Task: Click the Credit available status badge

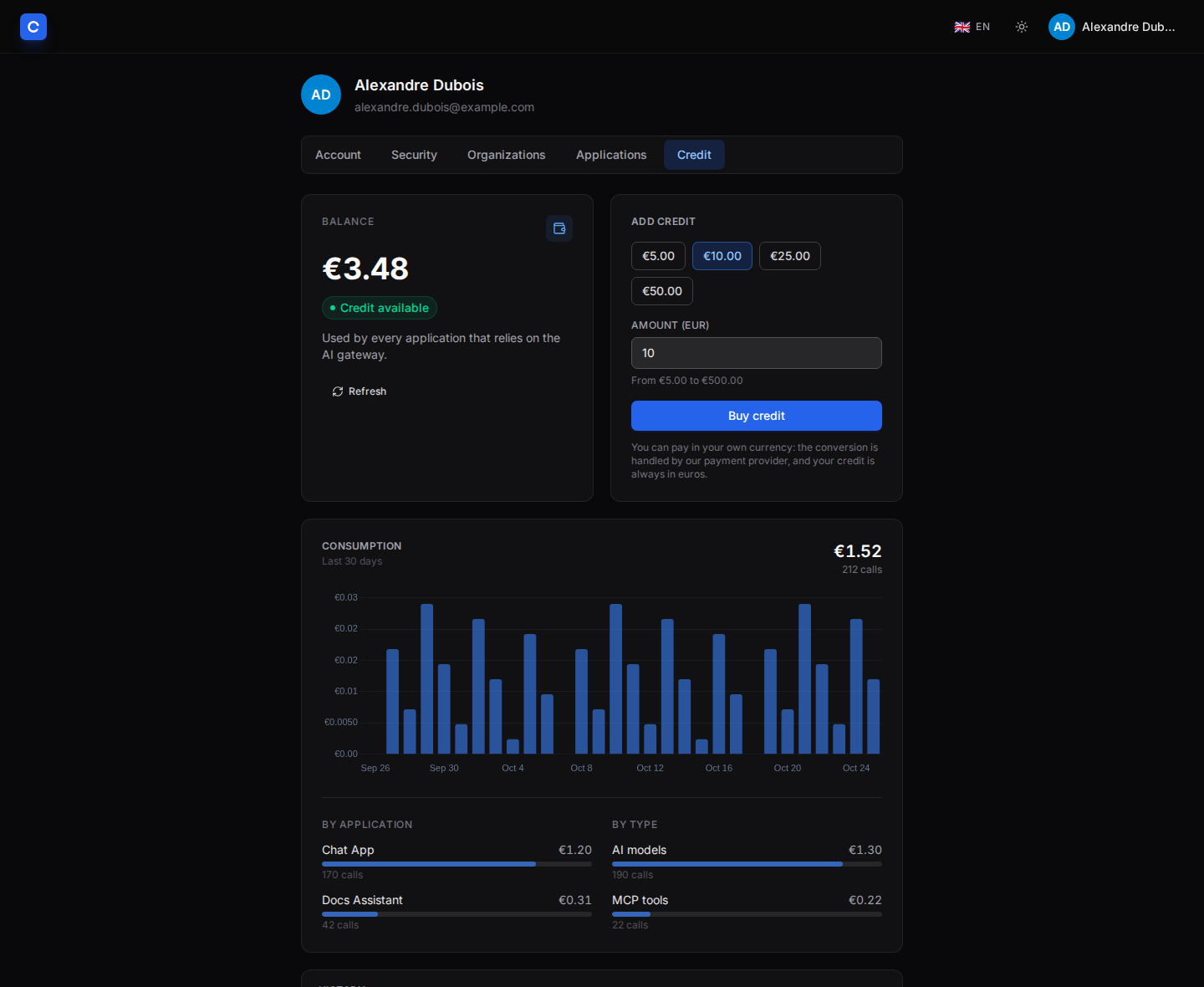Action: coord(380,308)
